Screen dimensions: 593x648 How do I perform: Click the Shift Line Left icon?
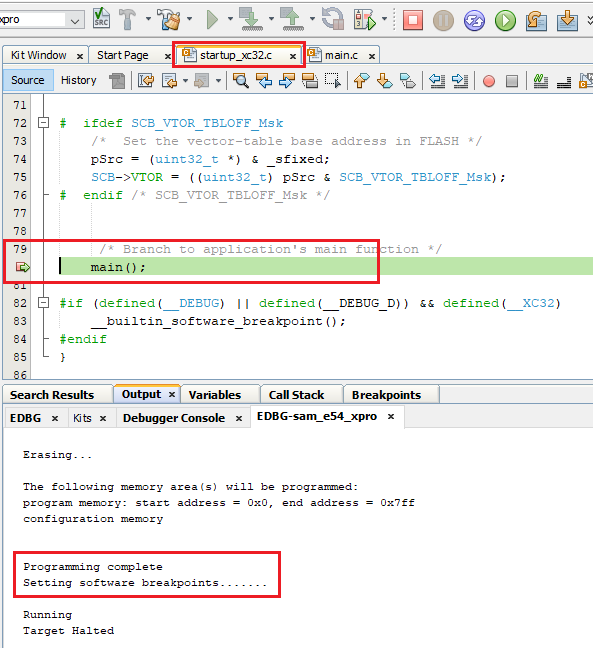click(436, 80)
